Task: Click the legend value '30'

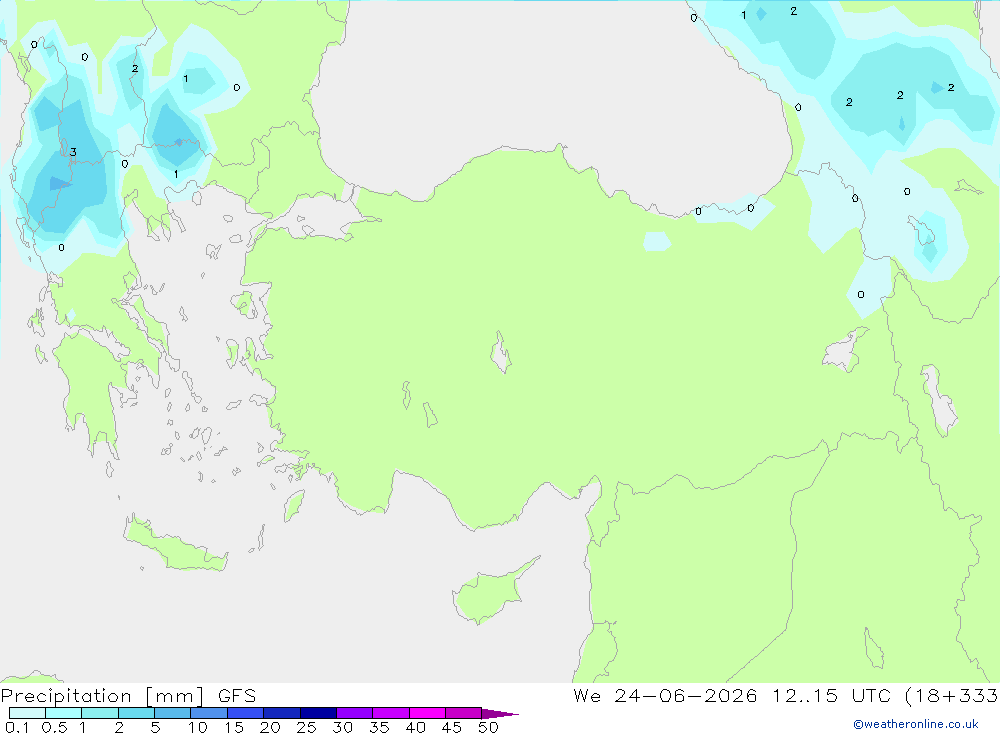Action: click(342, 727)
